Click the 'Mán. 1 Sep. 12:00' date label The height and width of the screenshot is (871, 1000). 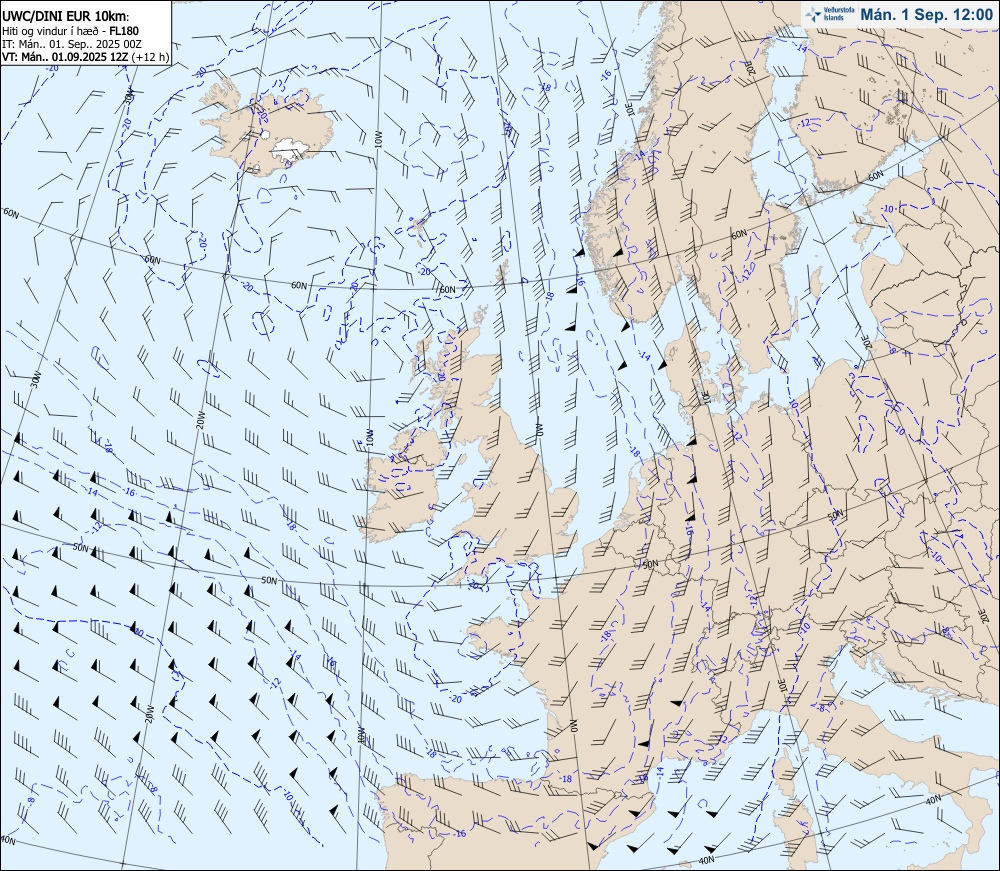926,14
